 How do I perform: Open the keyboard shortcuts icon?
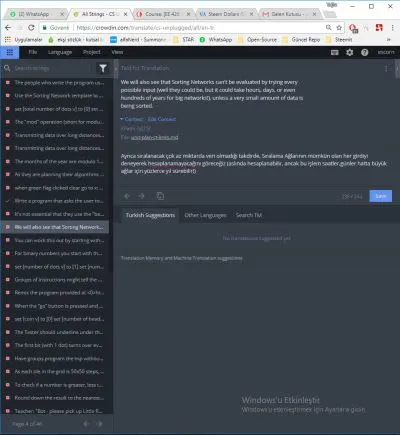pyautogui.click(x=334, y=52)
